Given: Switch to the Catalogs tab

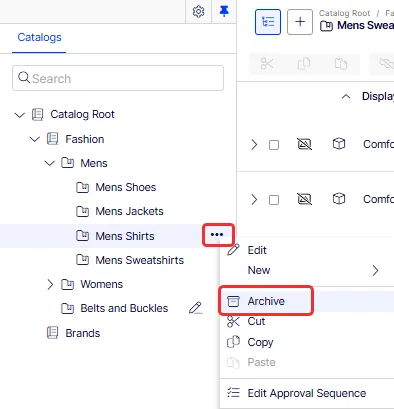Looking at the screenshot, I should [39, 37].
